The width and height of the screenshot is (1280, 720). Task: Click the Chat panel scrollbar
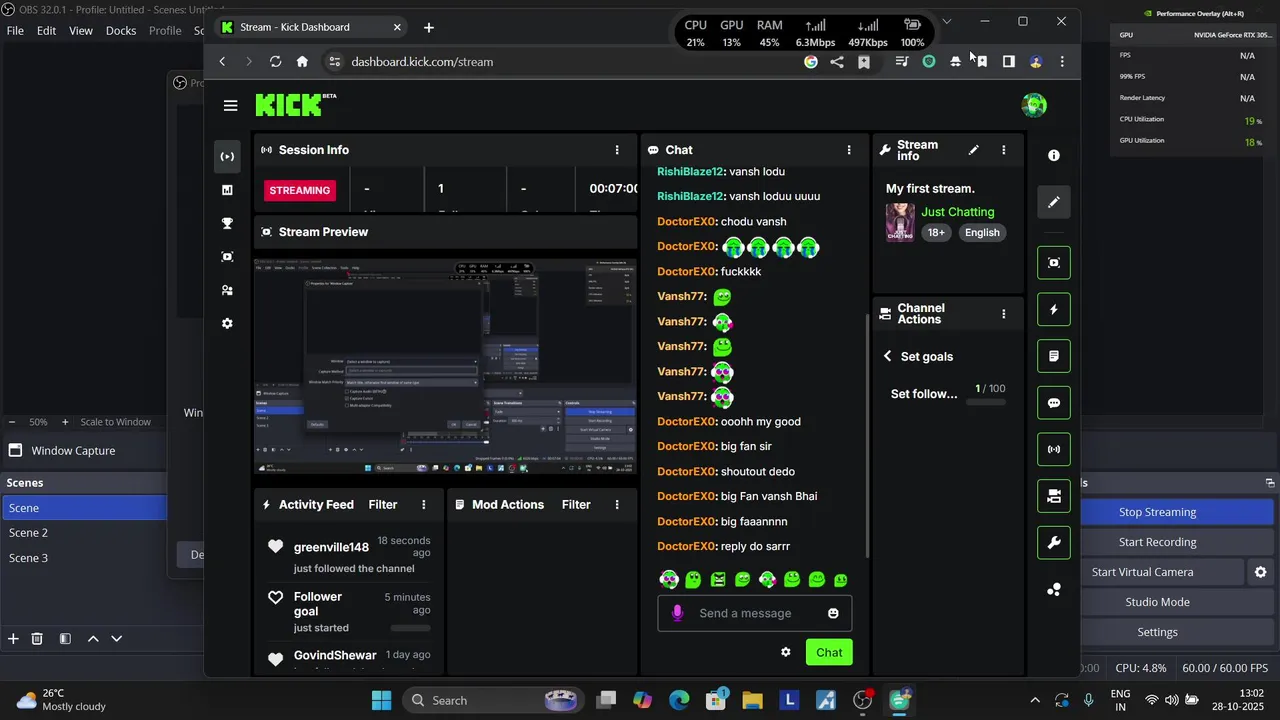pyautogui.click(x=867, y=435)
